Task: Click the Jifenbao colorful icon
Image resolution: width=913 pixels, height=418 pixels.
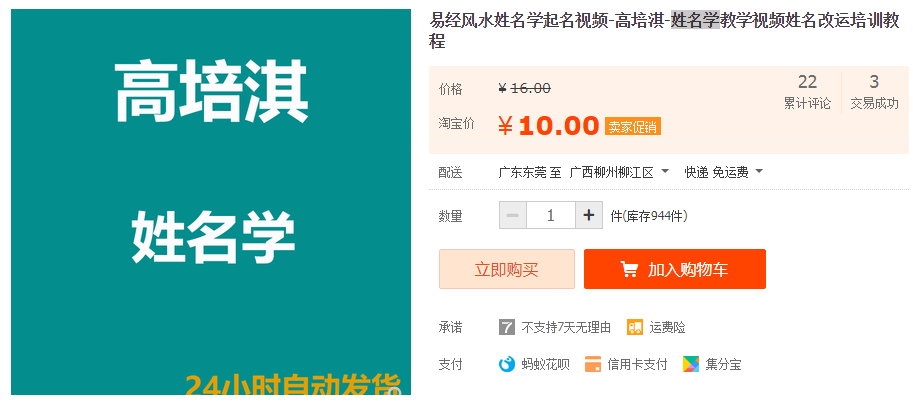Action: click(x=691, y=364)
